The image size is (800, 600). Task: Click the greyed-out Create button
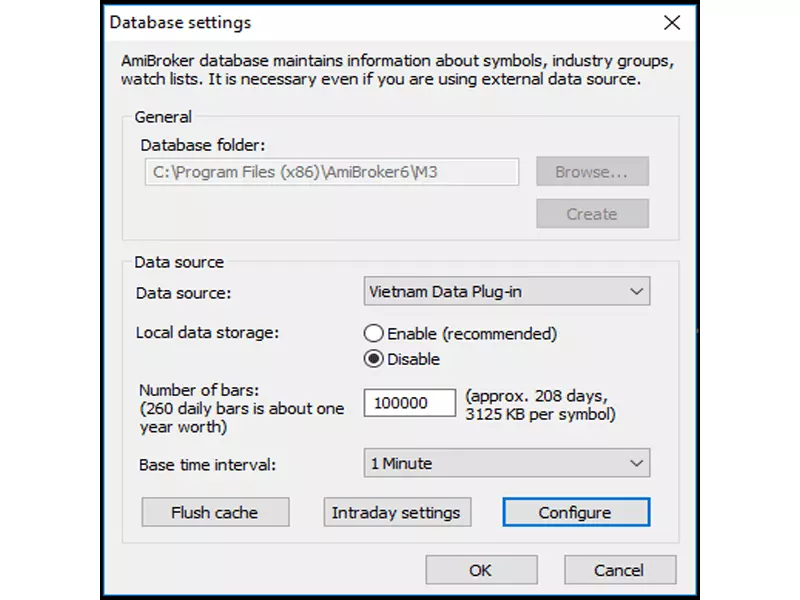click(592, 214)
